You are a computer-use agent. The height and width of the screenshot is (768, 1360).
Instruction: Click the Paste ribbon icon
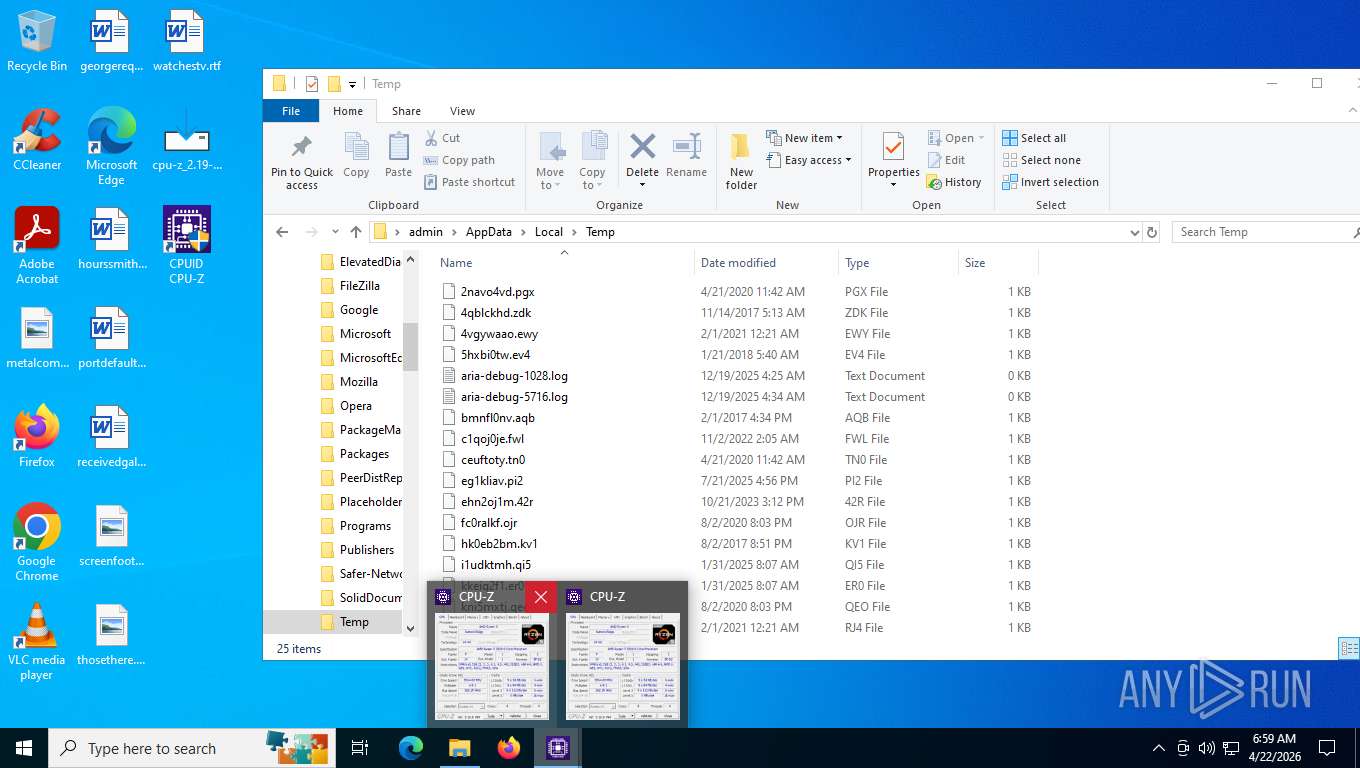(398, 156)
